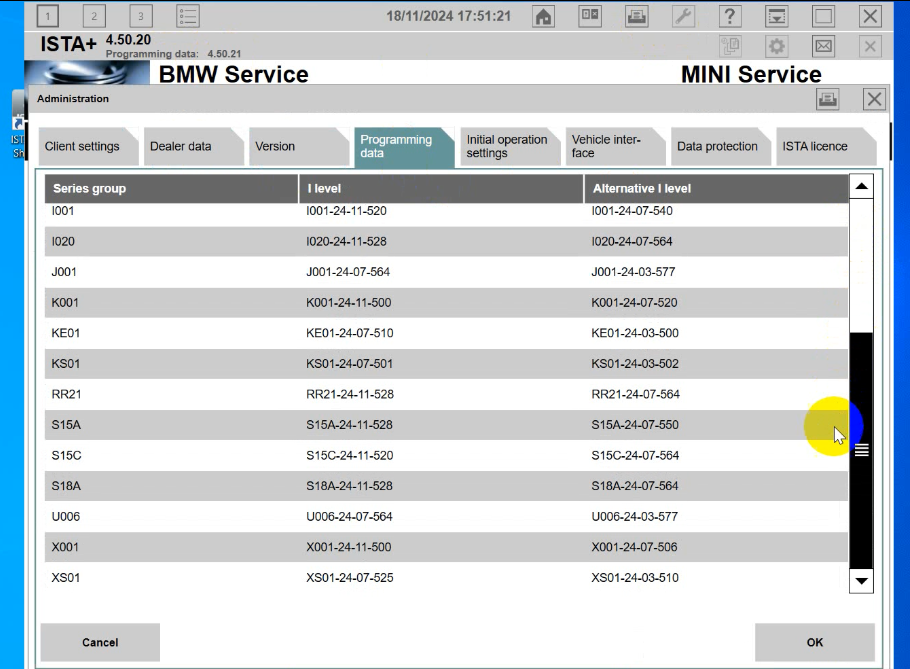Select the XS01 series group cell
This screenshot has height=669, width=910.
[x=66, y=578]
